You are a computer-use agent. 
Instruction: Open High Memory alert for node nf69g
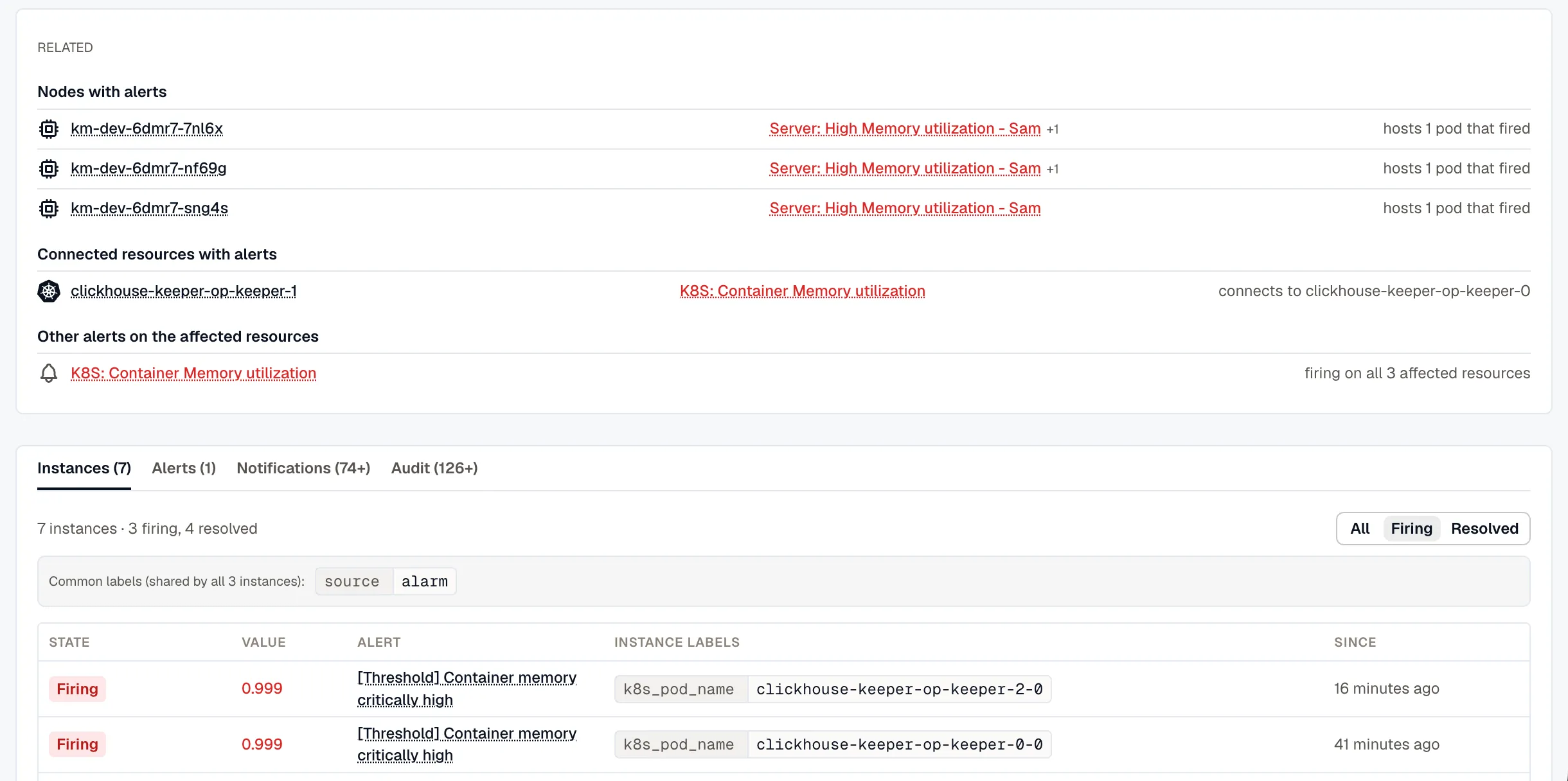(905, 168)
